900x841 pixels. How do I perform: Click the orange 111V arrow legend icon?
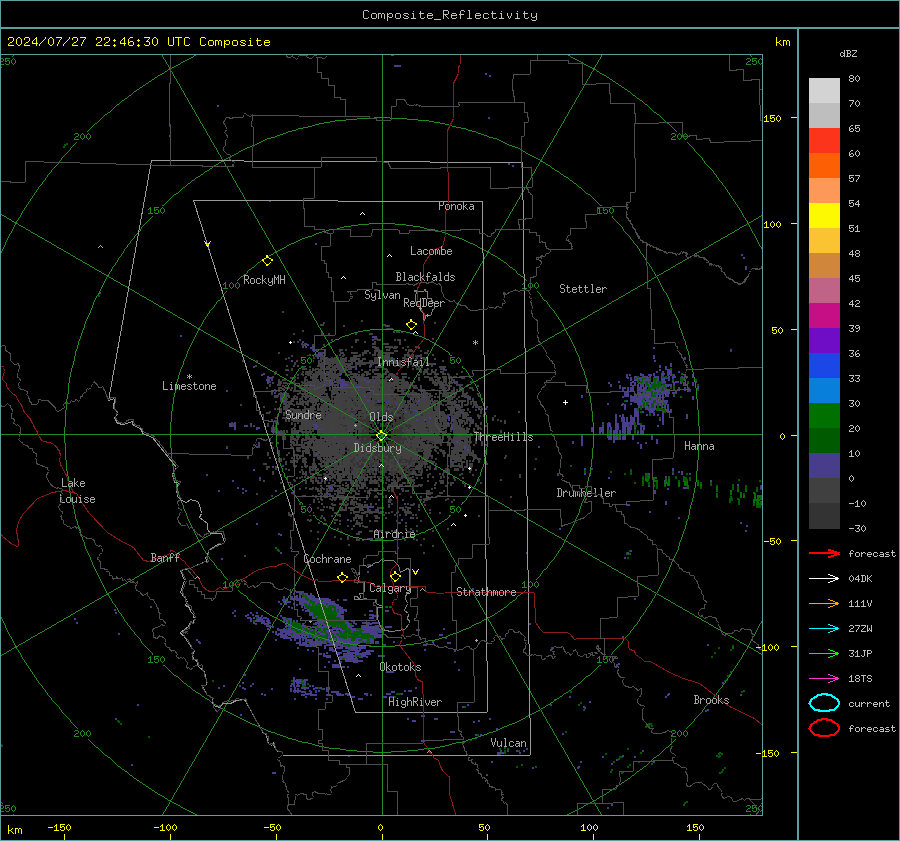coord(824,603)
